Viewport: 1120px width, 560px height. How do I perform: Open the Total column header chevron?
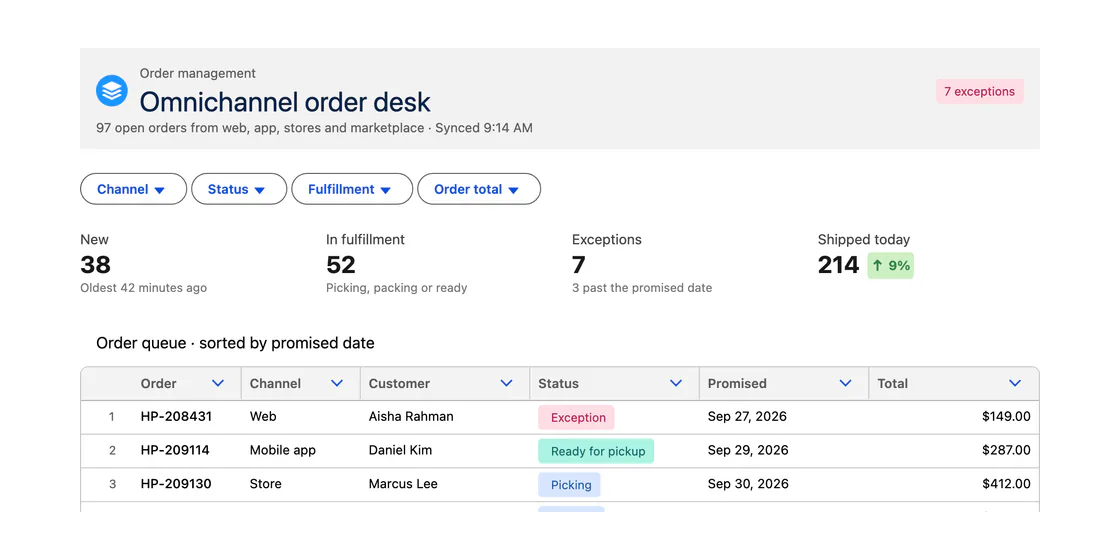[x=1014, y=384]
